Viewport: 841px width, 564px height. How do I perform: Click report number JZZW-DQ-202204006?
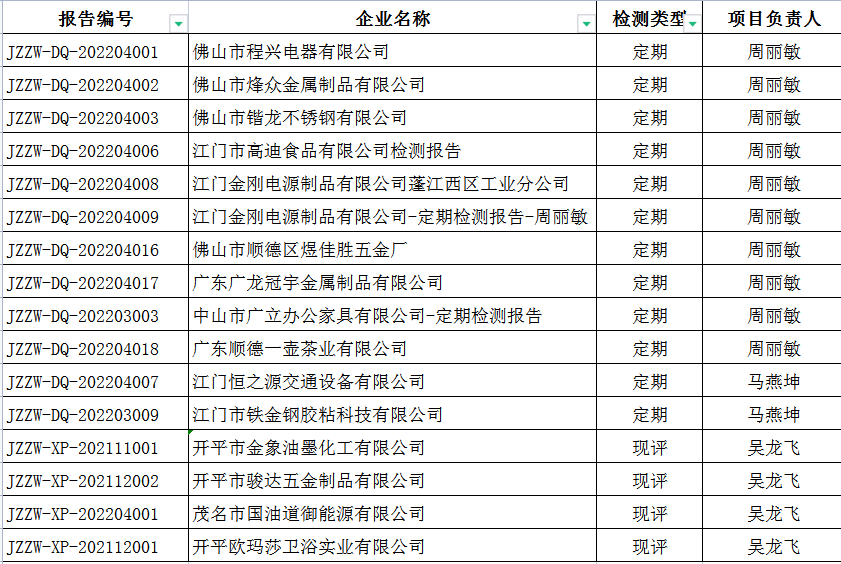point(83,151)
